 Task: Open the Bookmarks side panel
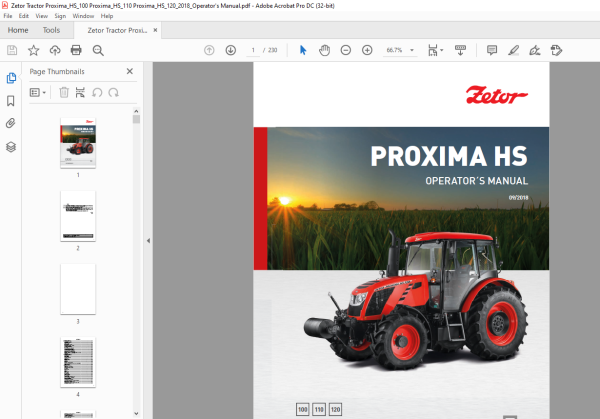(x=11, y=101)
